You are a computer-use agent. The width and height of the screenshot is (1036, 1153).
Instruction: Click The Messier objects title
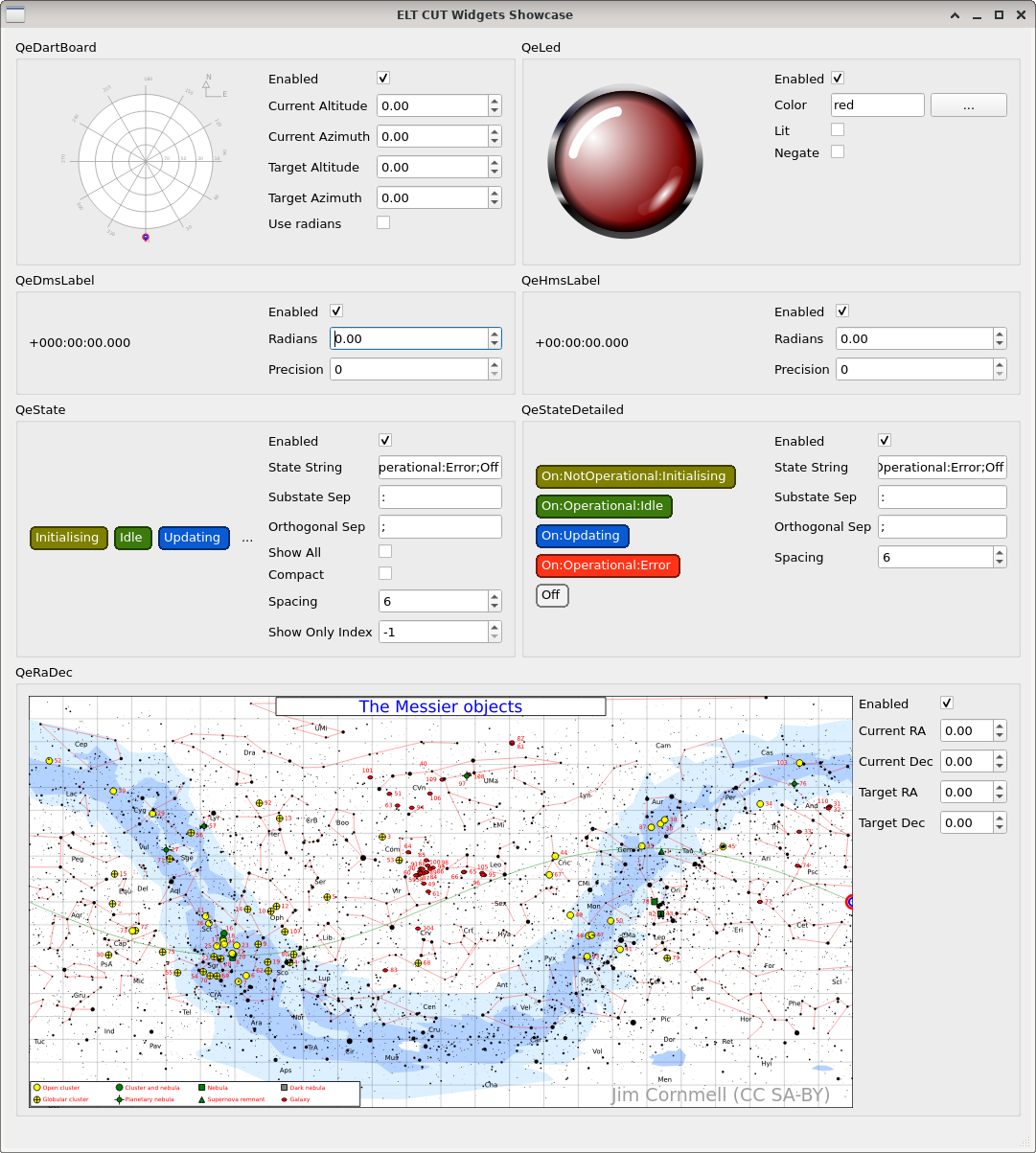tap(440, 706)
